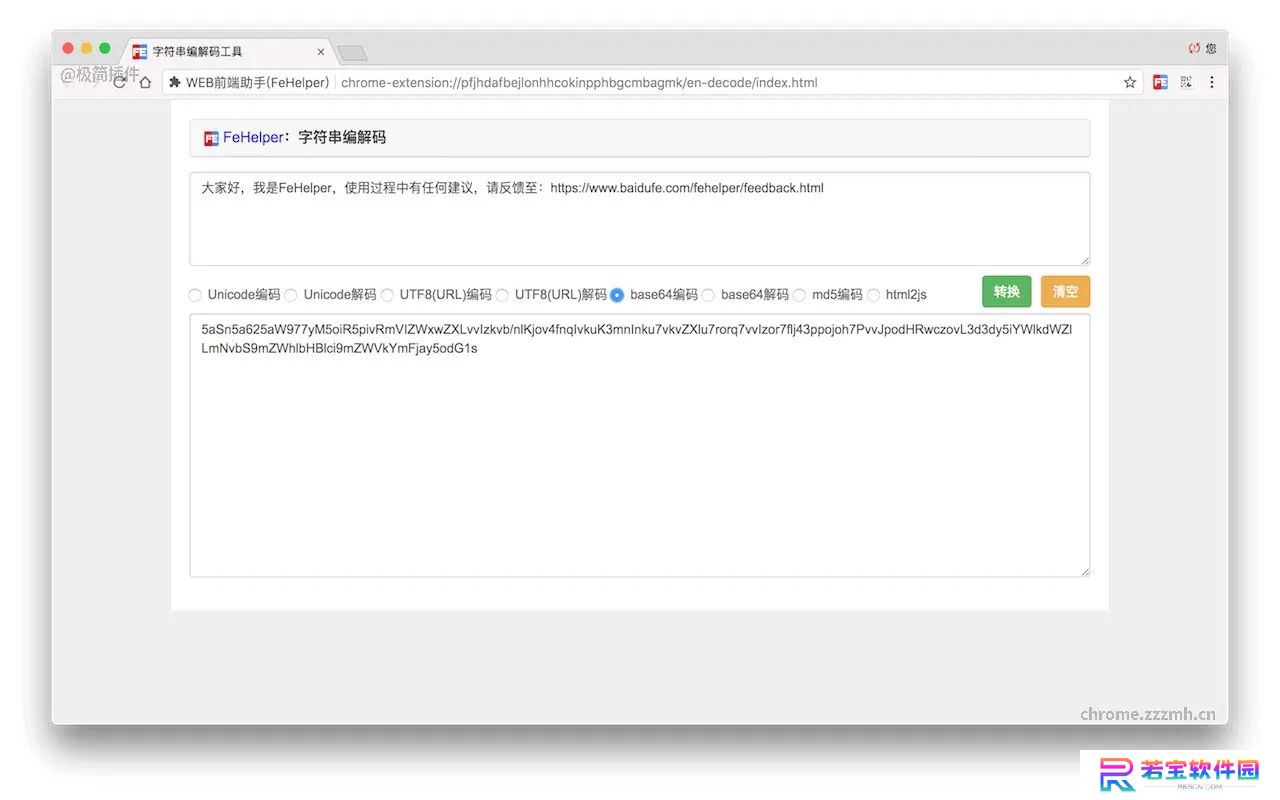This screenshot has width=1280, height=800.
Task: Select the Unicode编码 radio option
Action: coord(195,295)
